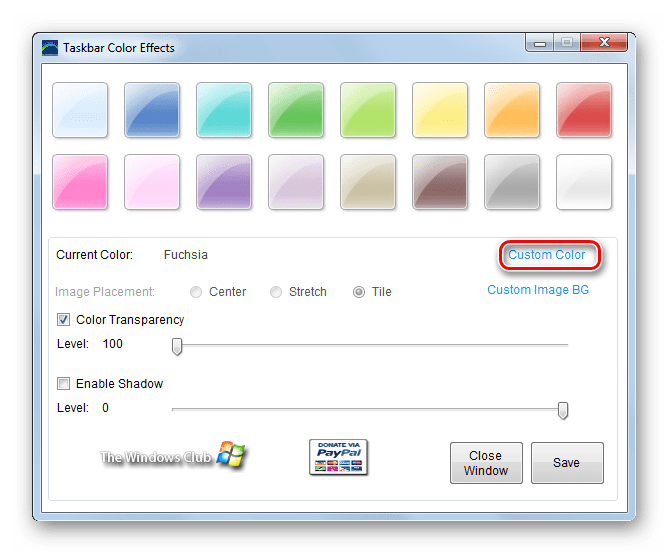Select the pale lavender swatch
Screen dimensions: 669x554
click(x=296, y=182)
